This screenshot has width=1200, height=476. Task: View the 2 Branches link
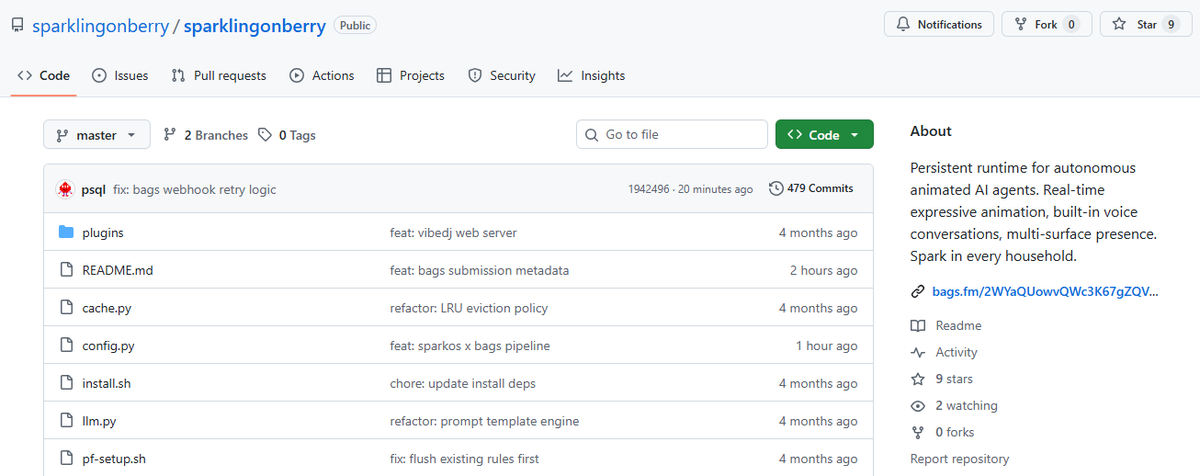pos(205,135)
